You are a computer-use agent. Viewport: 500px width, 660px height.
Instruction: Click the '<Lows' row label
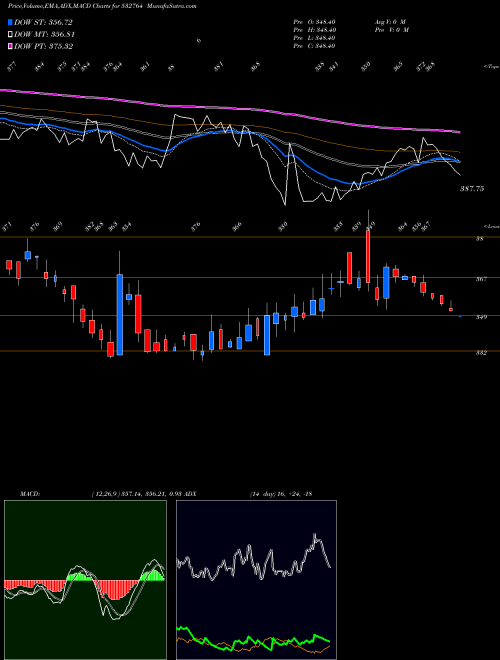click(x=491, y=226)
